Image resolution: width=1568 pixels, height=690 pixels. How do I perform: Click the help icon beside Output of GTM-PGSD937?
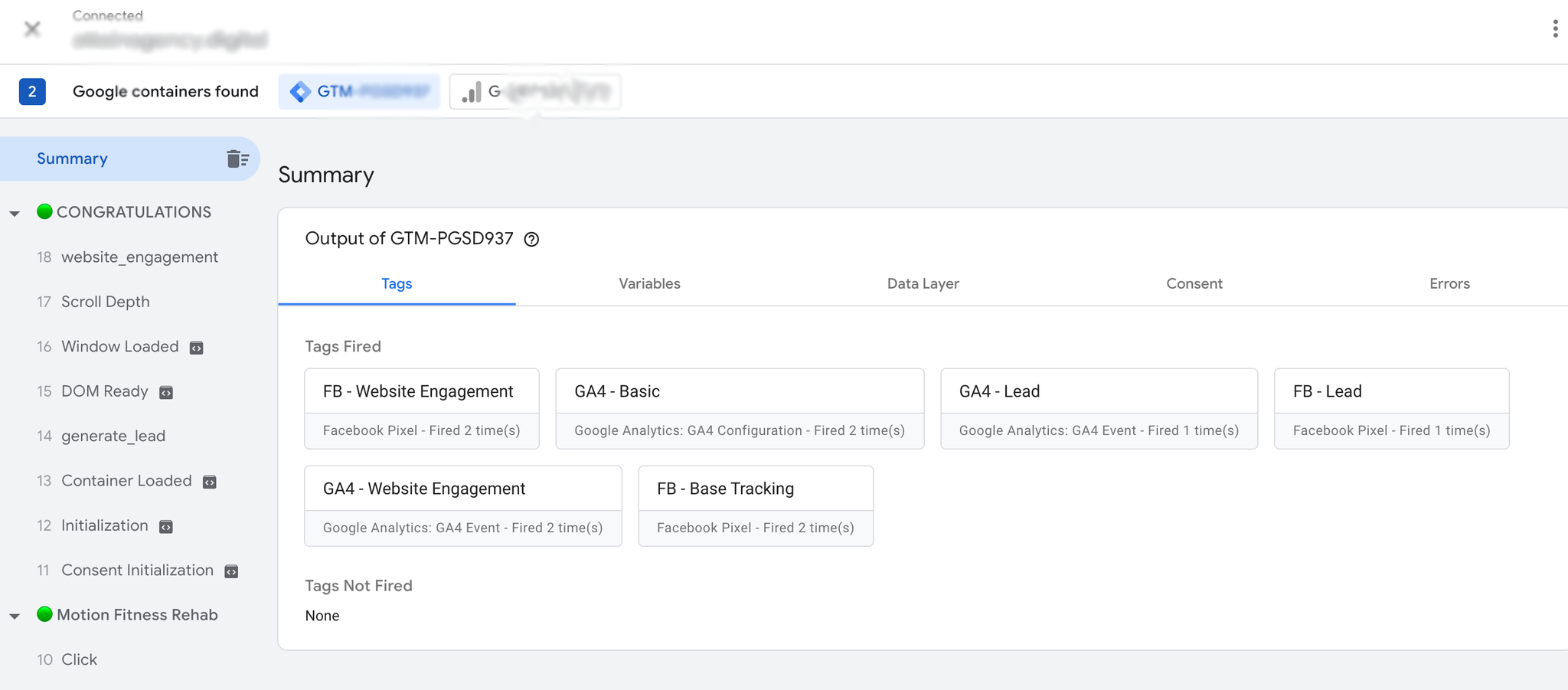(531, 240)
